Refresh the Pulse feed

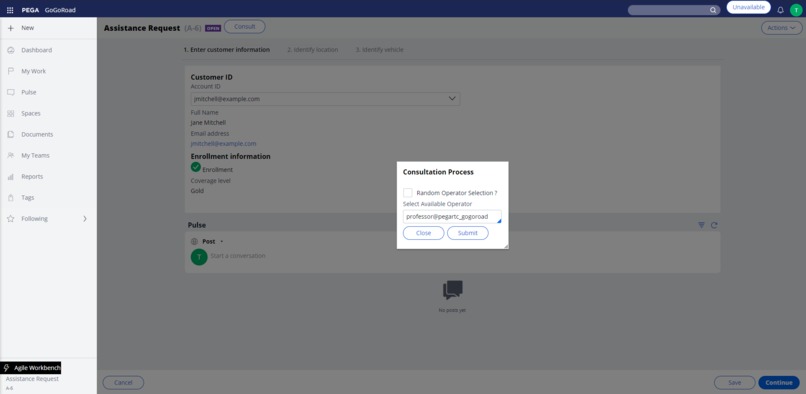714,225
